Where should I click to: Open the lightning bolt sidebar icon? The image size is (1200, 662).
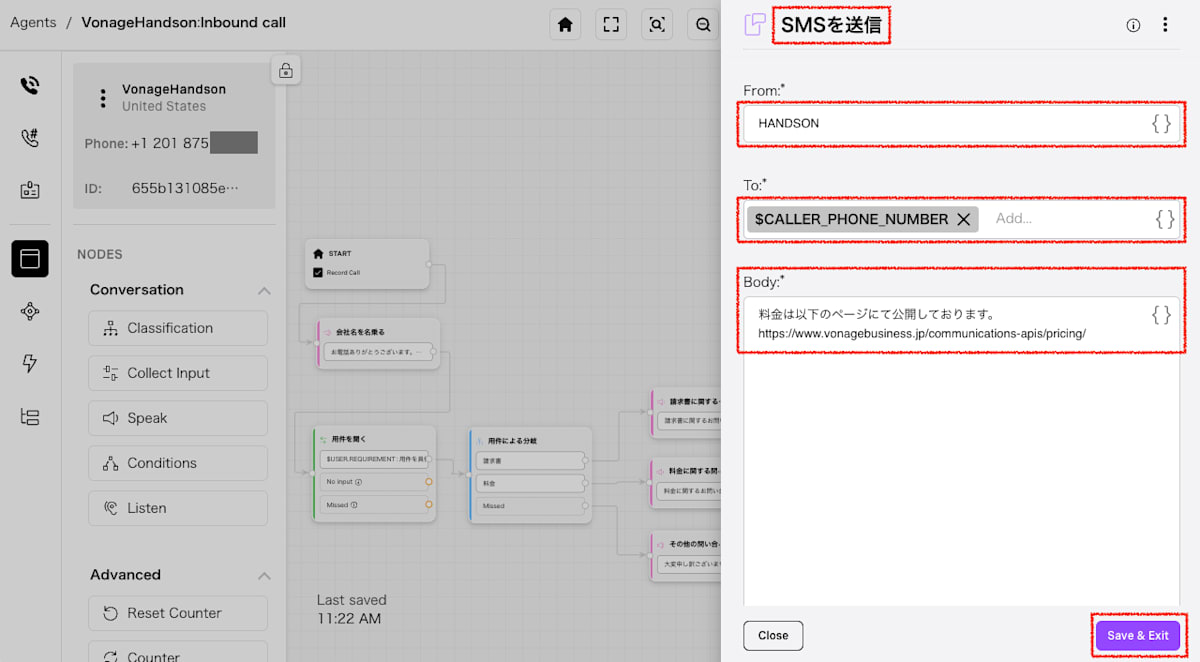tap(30, 363)
